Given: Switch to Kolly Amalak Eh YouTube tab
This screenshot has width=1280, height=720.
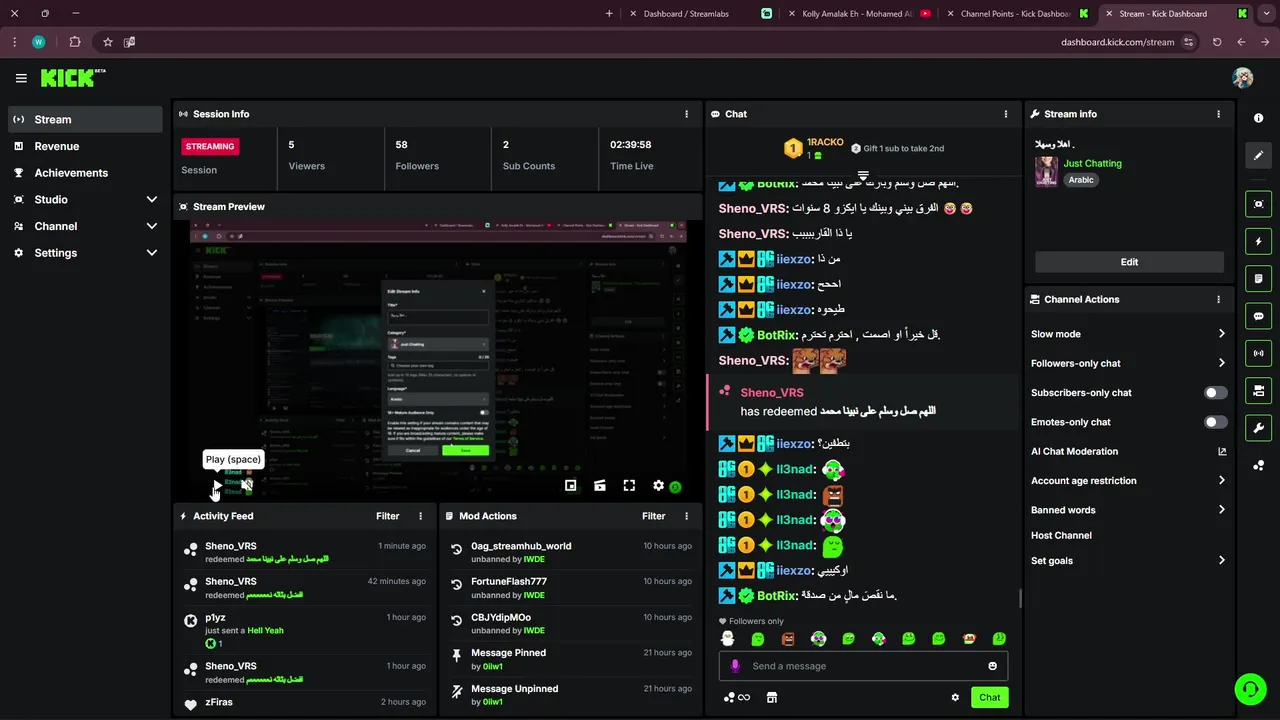Looking at the screenshot, I should click(858, 14).
